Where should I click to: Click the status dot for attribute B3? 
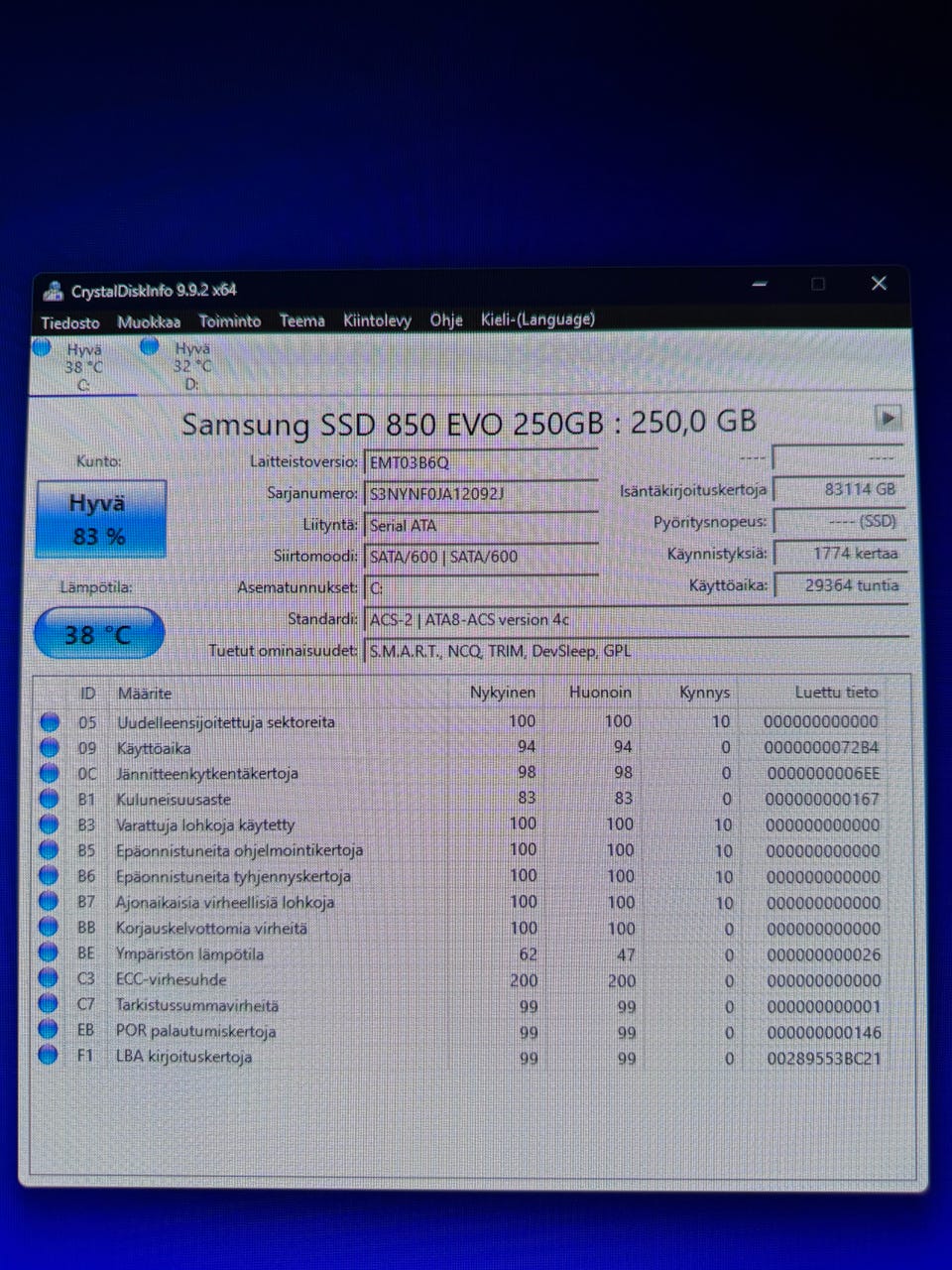pos(50,825)
